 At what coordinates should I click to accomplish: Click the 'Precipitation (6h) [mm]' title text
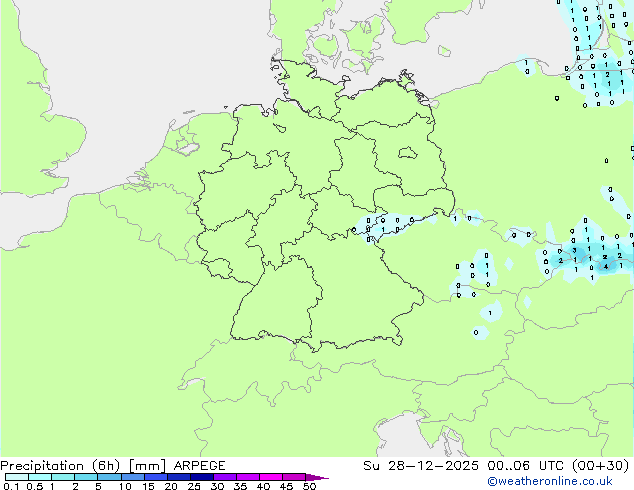point(83,466)
